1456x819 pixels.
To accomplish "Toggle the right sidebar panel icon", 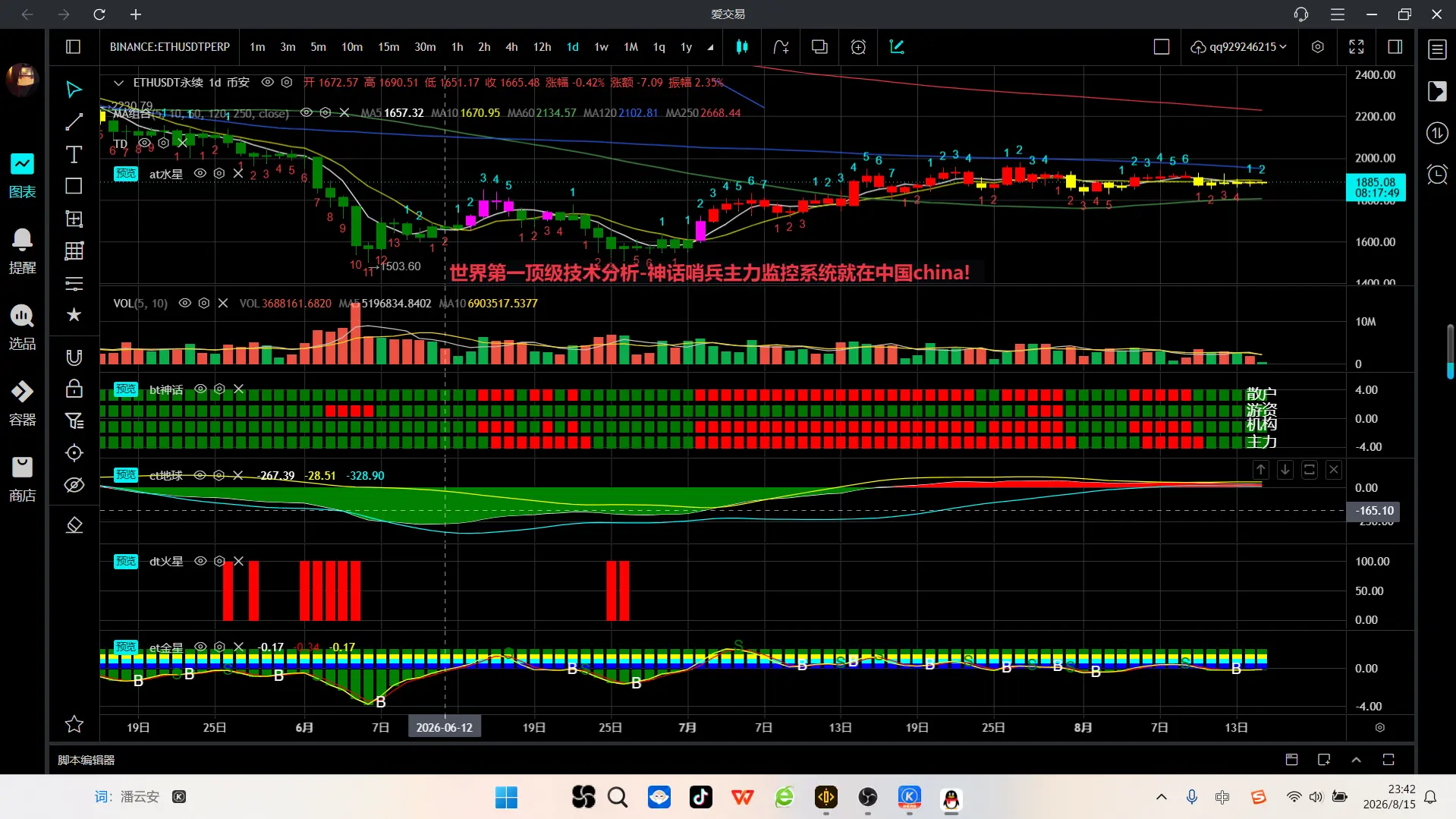I will pyautogui.click(x=1395, y=47).
